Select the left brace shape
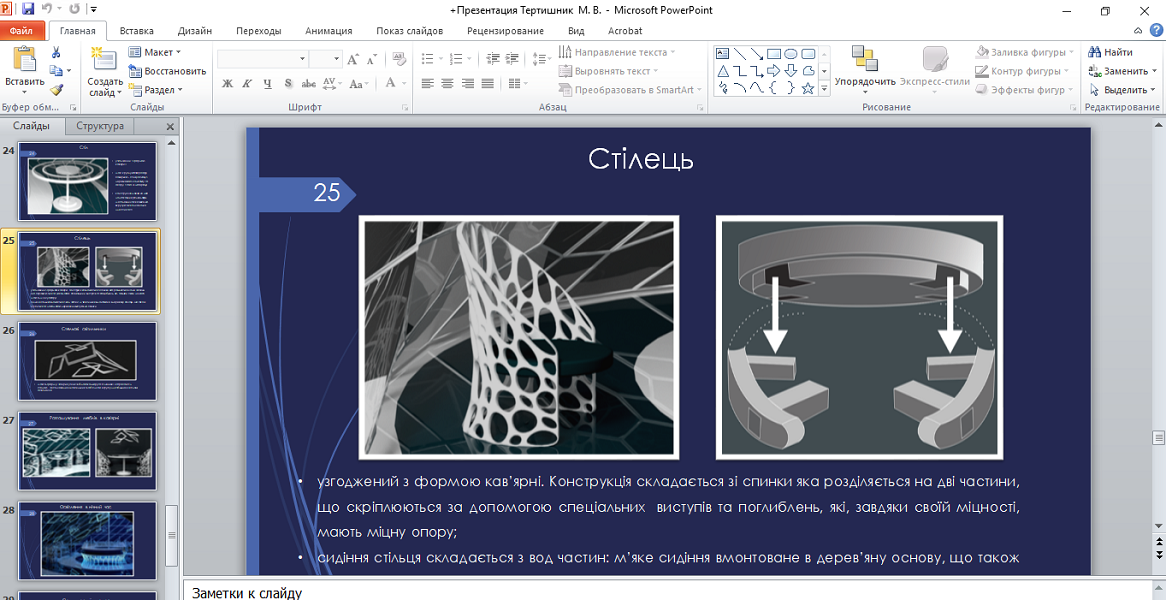Viewport: 1166px width, 600px height. [774, 88]
